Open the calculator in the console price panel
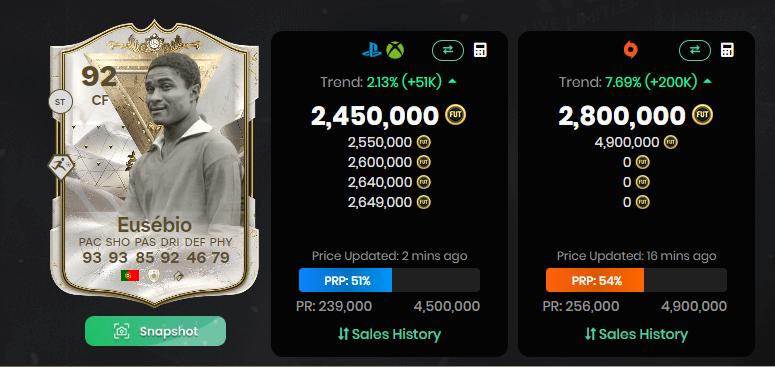Image resolution: width=775 pixels, height=367 pixels. pos(480,50)
